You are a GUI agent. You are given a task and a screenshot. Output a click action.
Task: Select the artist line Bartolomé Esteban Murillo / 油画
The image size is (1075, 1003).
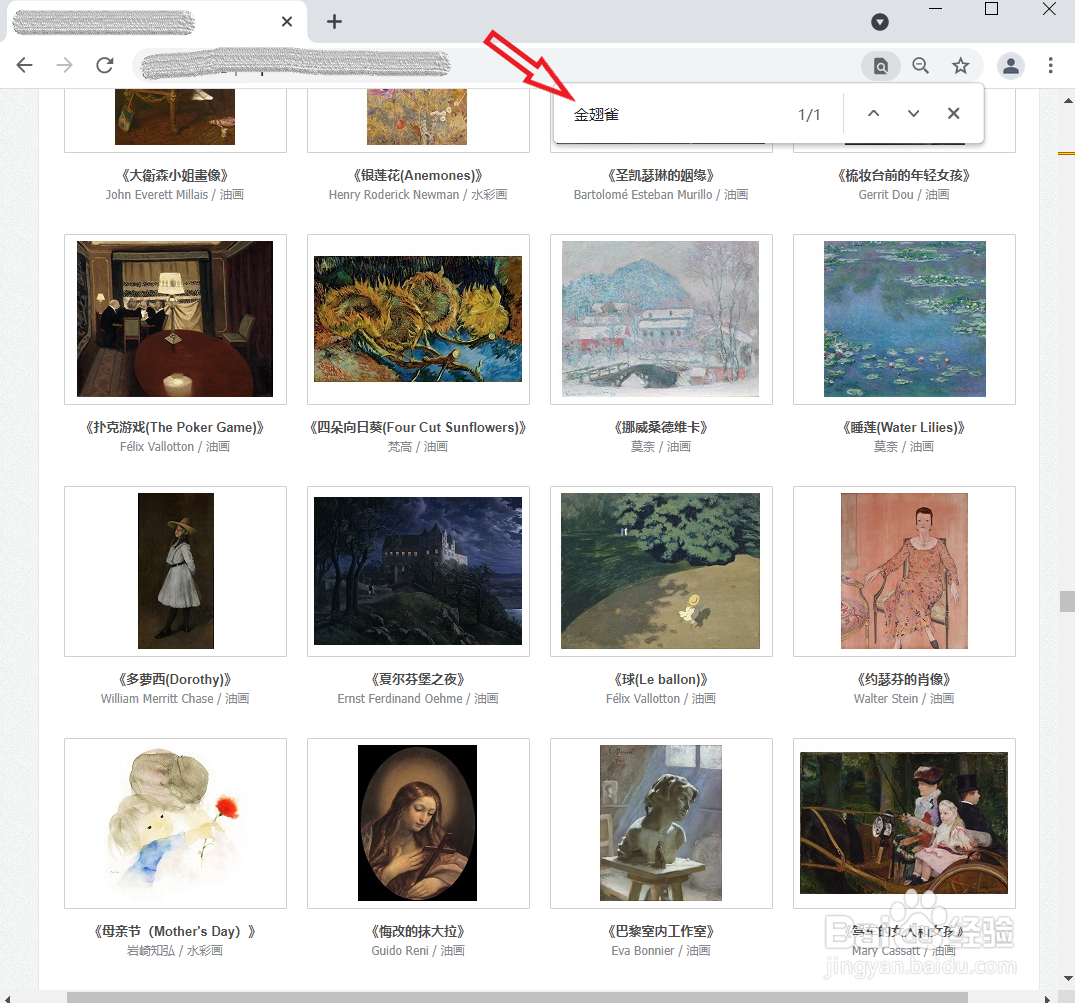click(660, 195)
